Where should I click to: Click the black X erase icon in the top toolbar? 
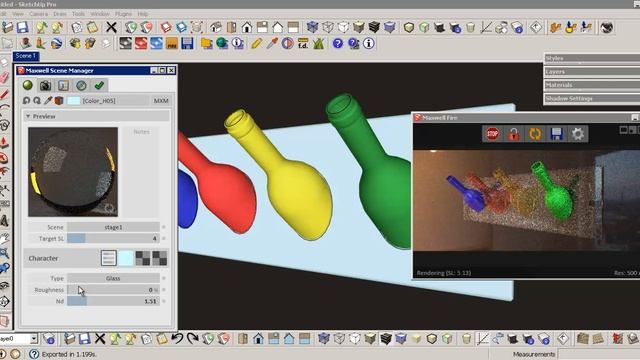111,27
